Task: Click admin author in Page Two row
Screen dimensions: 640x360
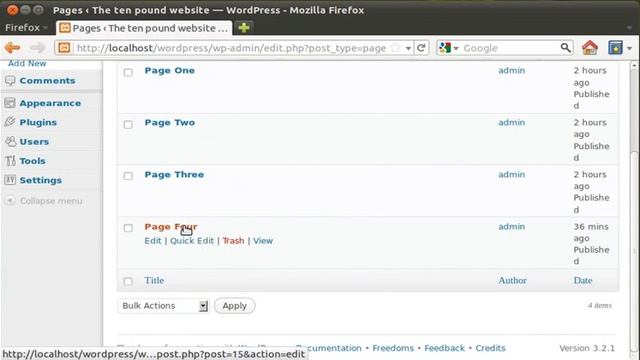Action: [x=511, y=122]
